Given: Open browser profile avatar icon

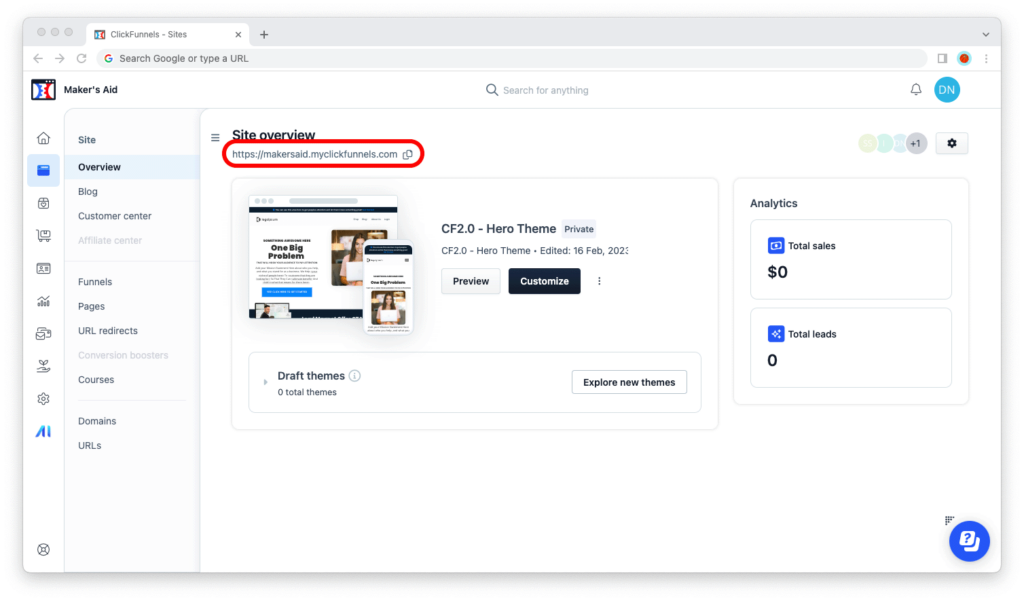Looking at the screenshot, I should coord(964,58).
